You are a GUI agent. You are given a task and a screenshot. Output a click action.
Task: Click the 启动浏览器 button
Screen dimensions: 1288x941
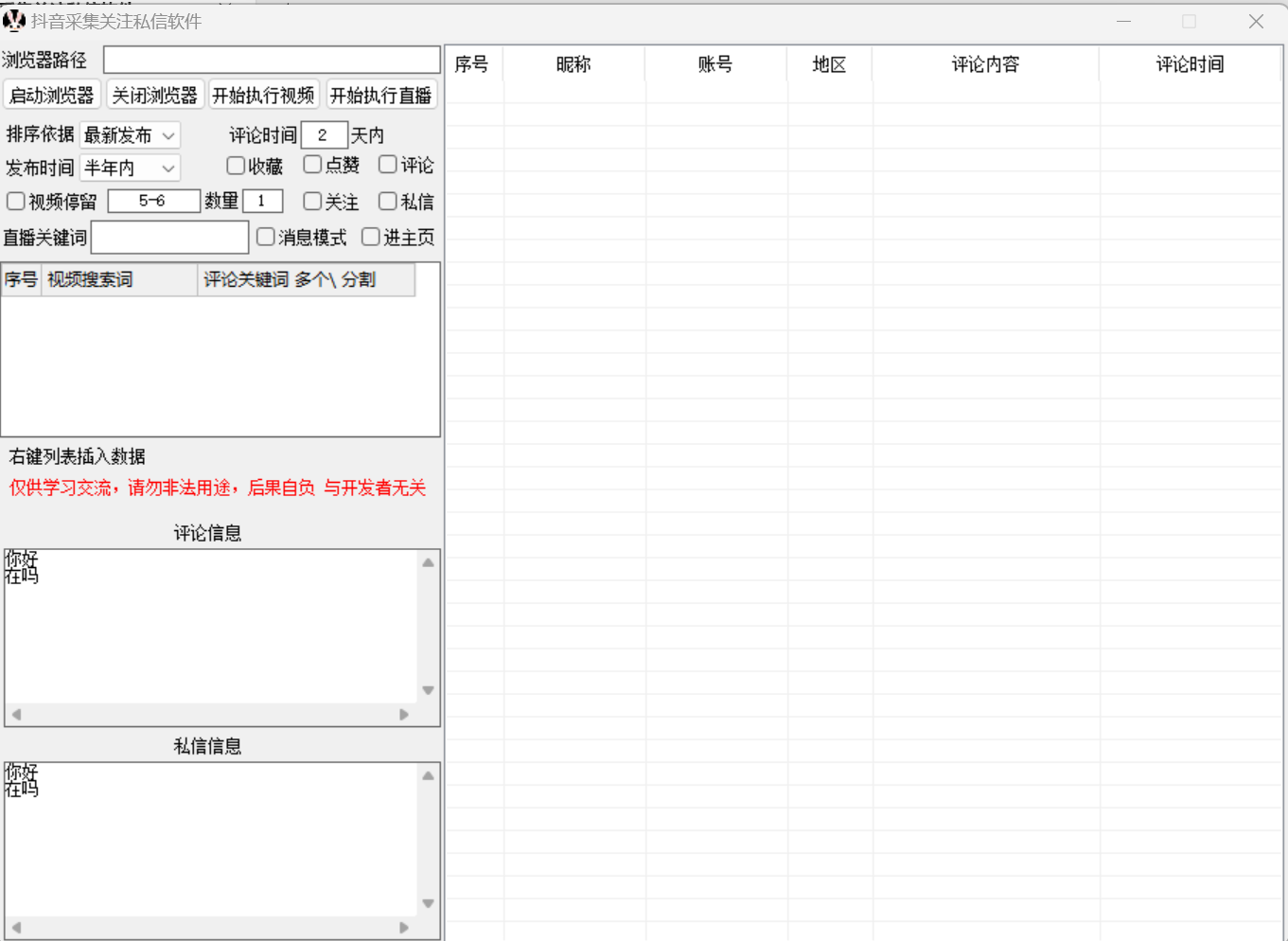52,96
